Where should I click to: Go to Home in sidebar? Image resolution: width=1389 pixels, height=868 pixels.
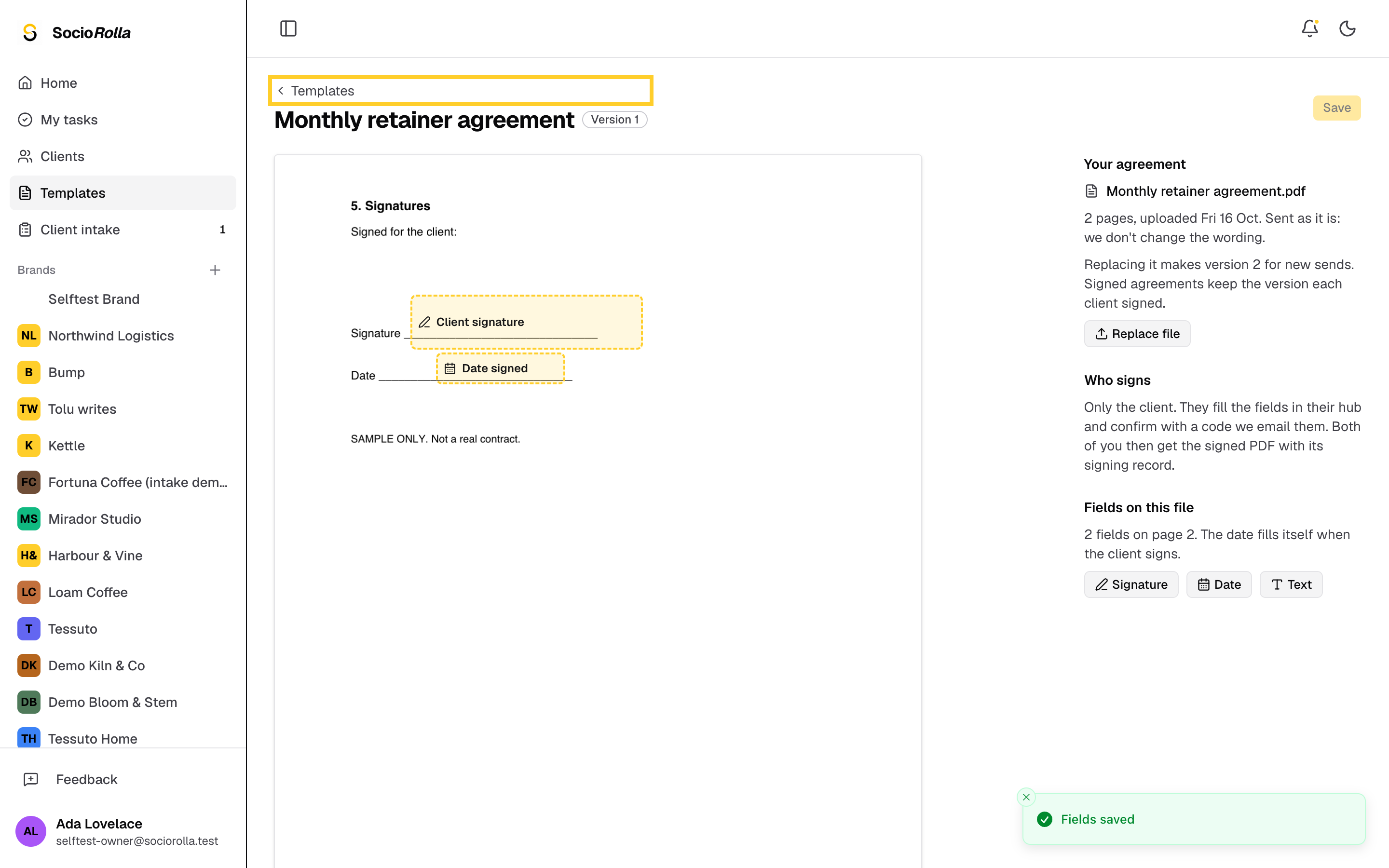coord(123,83)
